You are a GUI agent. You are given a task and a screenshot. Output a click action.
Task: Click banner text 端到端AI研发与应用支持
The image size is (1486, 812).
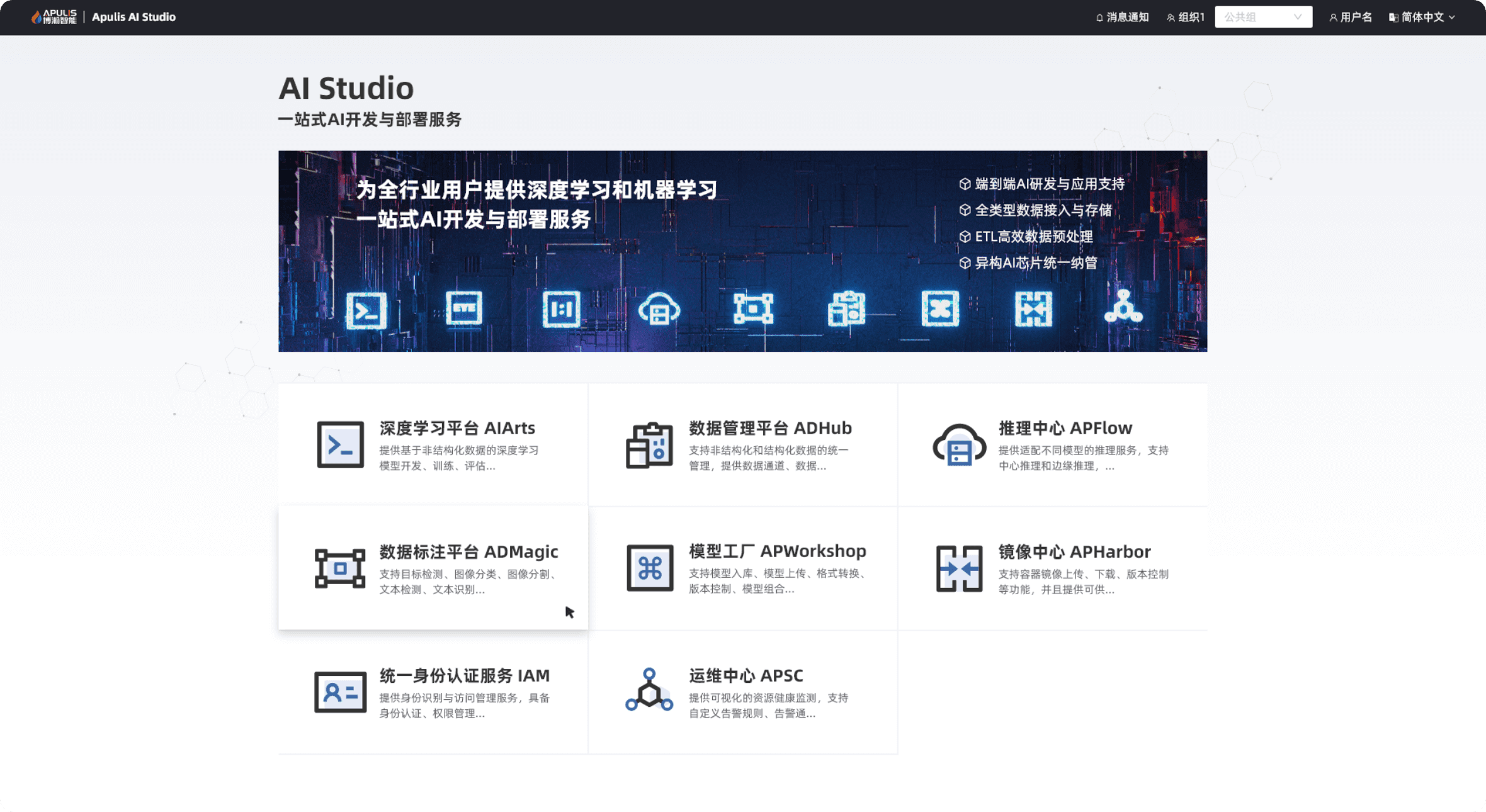tap(1050, 184)
